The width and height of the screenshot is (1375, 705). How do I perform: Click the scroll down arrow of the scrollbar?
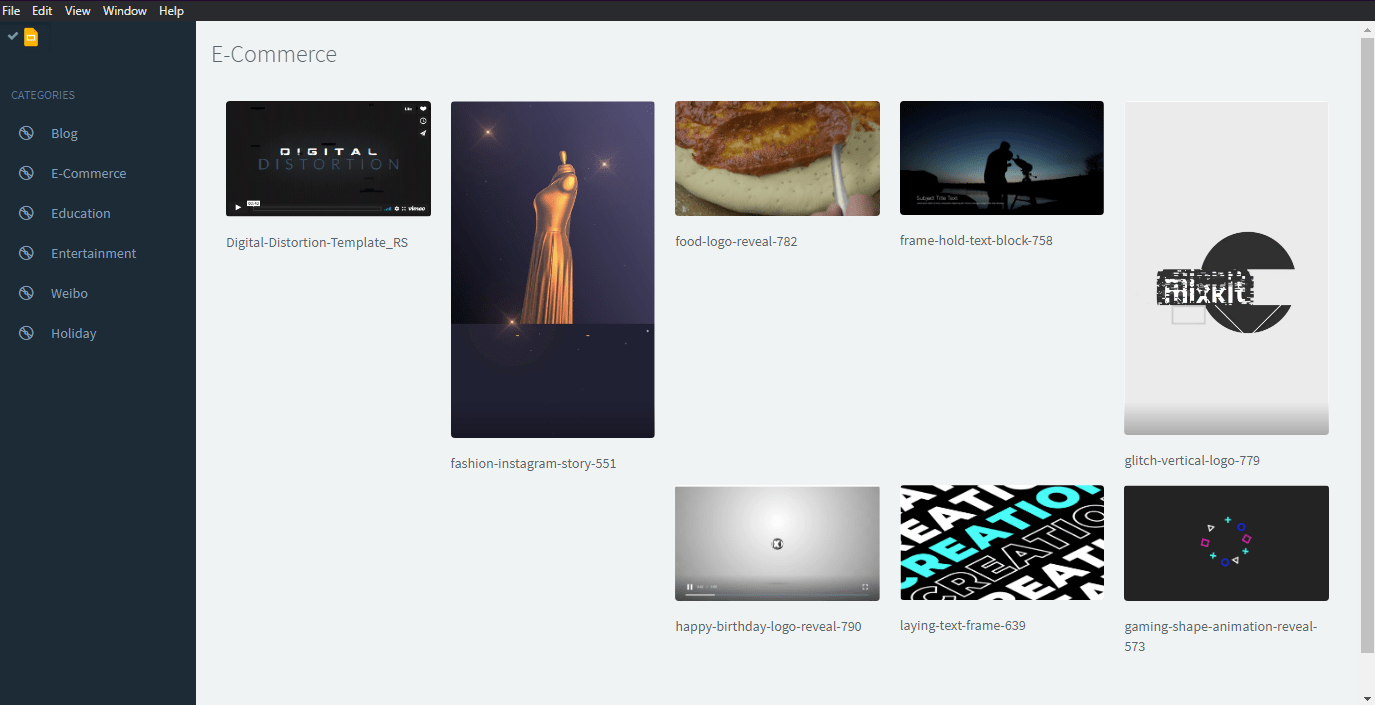point(1367,697)
